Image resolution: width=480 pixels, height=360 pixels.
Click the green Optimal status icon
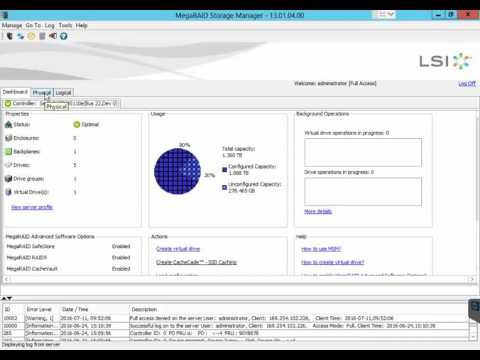(76, 124)
